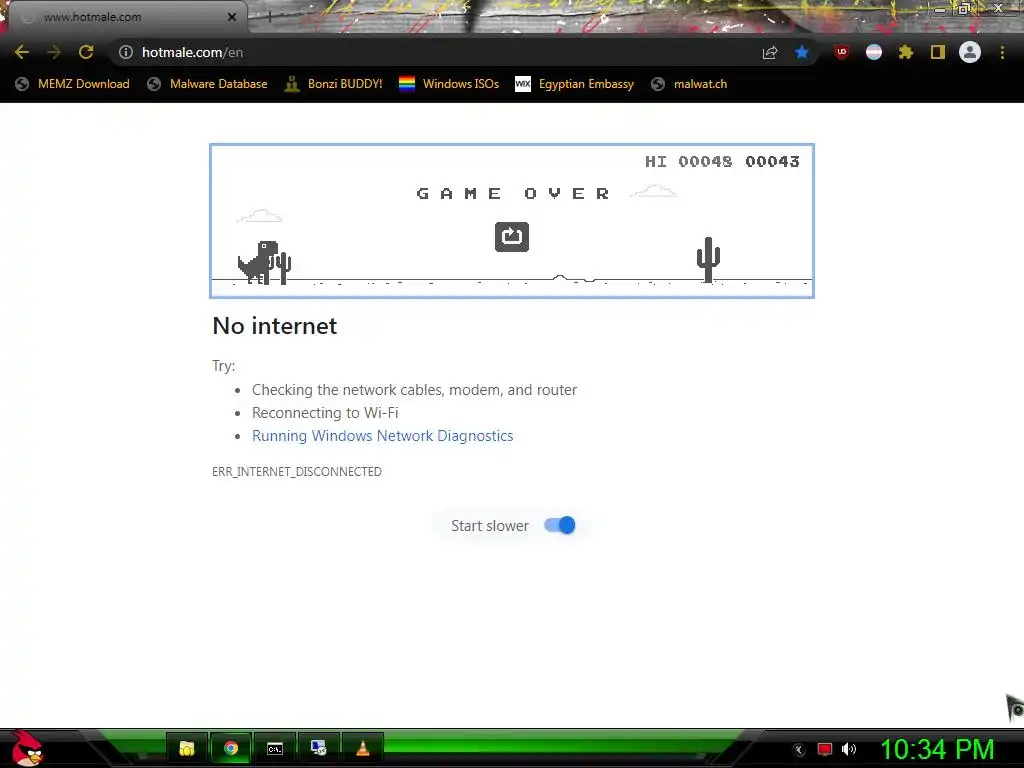1024x768 pixels.
Task: Open Chrome's three-dot menu
Action: [x=1002, y=52]
